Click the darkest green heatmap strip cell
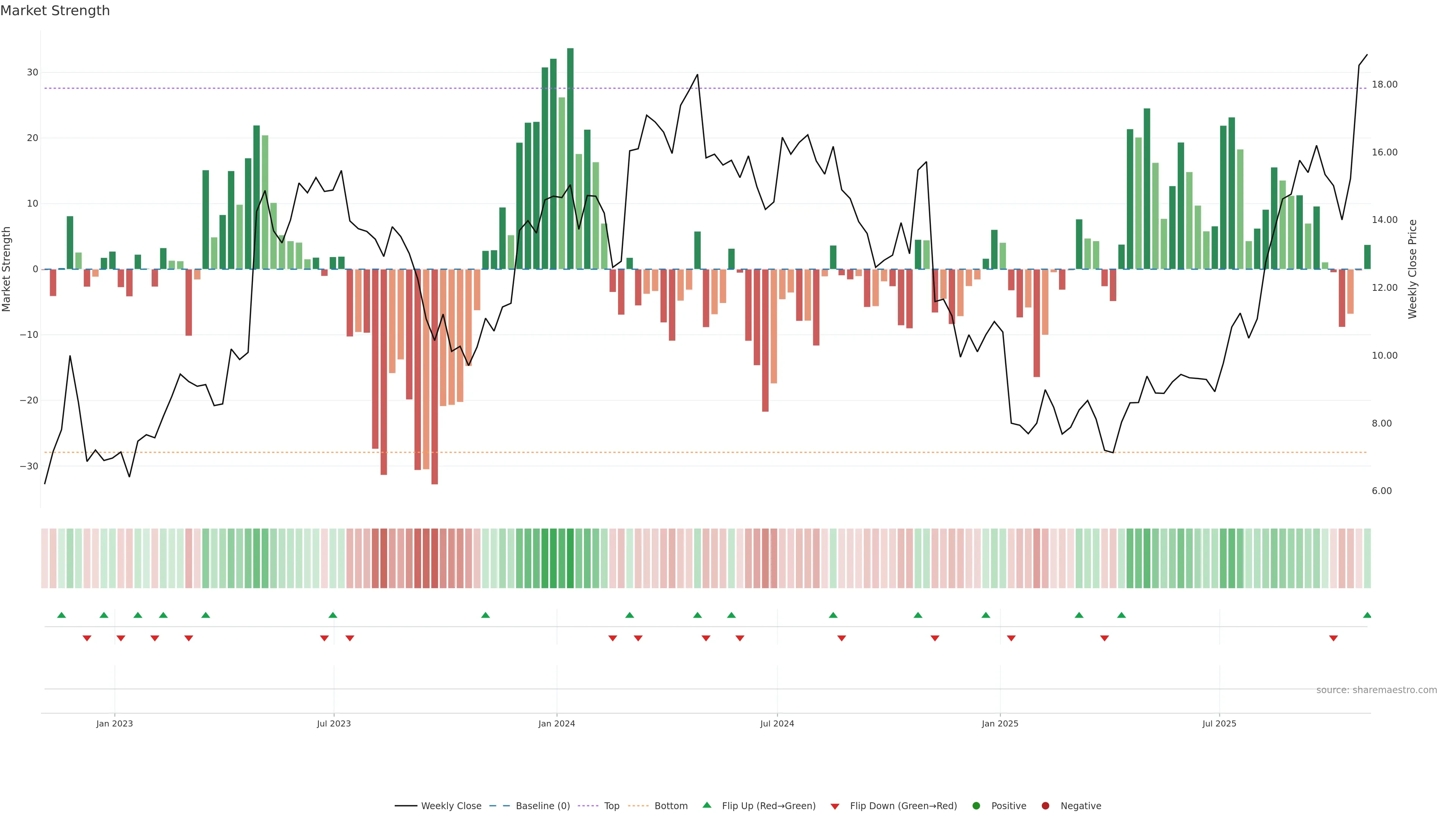Viewport: 1456px width, 819px height. click(570, 558)
